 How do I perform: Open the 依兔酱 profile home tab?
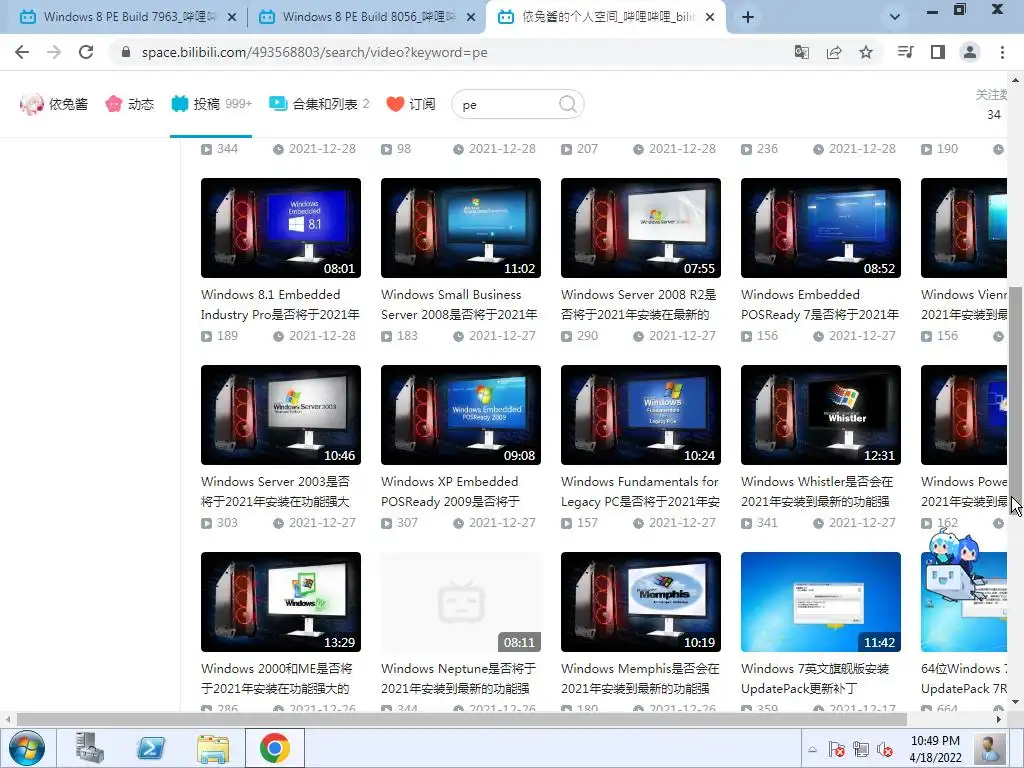[54, 104]
